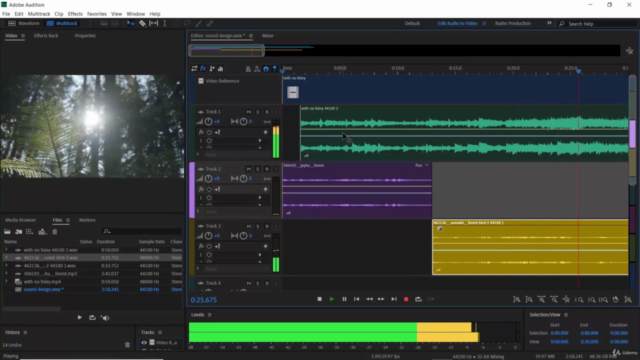Click Track 1 volume knob
This screenshot has height=360, width=640.
[x=209, y=122]
